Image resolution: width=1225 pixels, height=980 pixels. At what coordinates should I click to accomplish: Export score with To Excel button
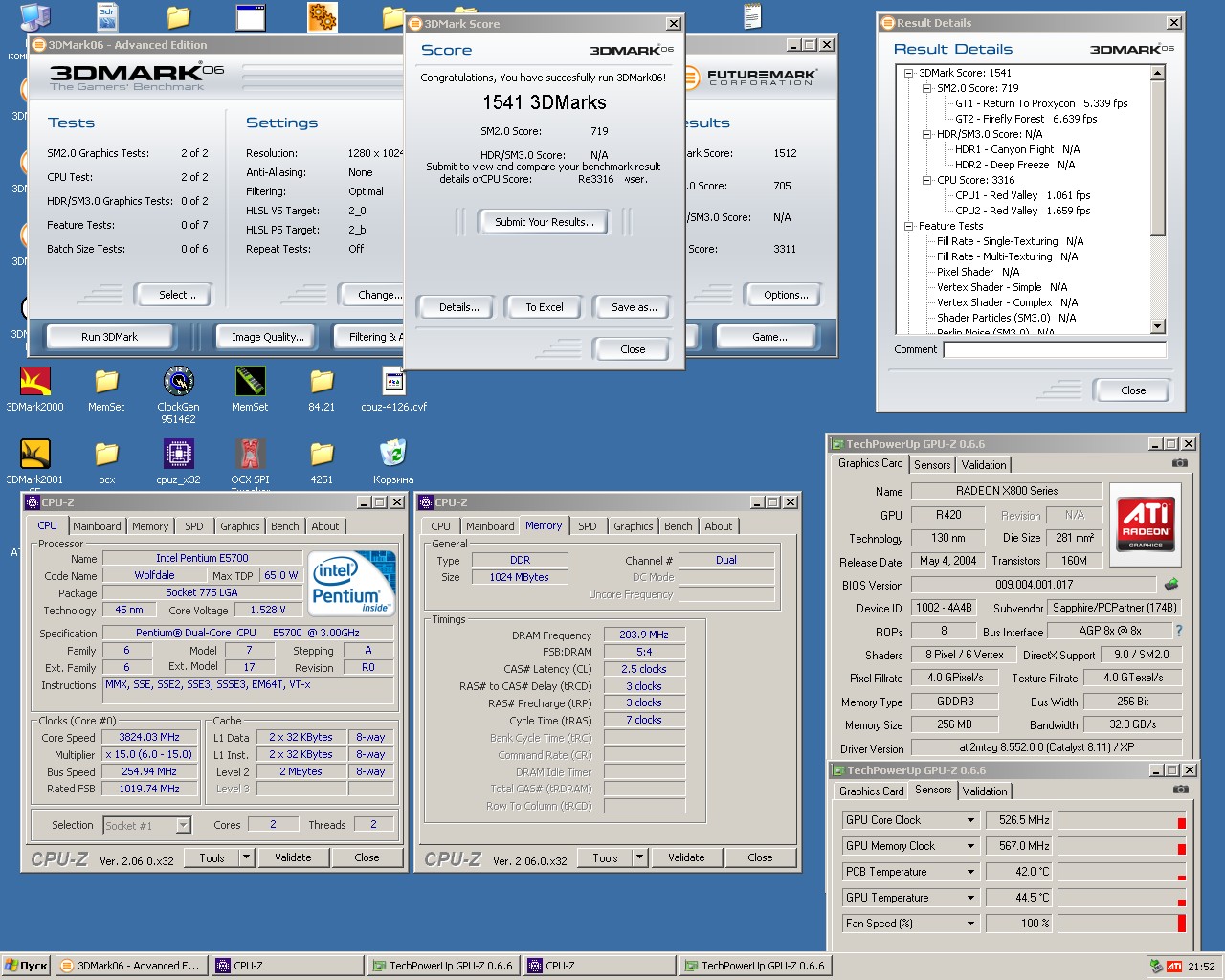click(545, 307)
